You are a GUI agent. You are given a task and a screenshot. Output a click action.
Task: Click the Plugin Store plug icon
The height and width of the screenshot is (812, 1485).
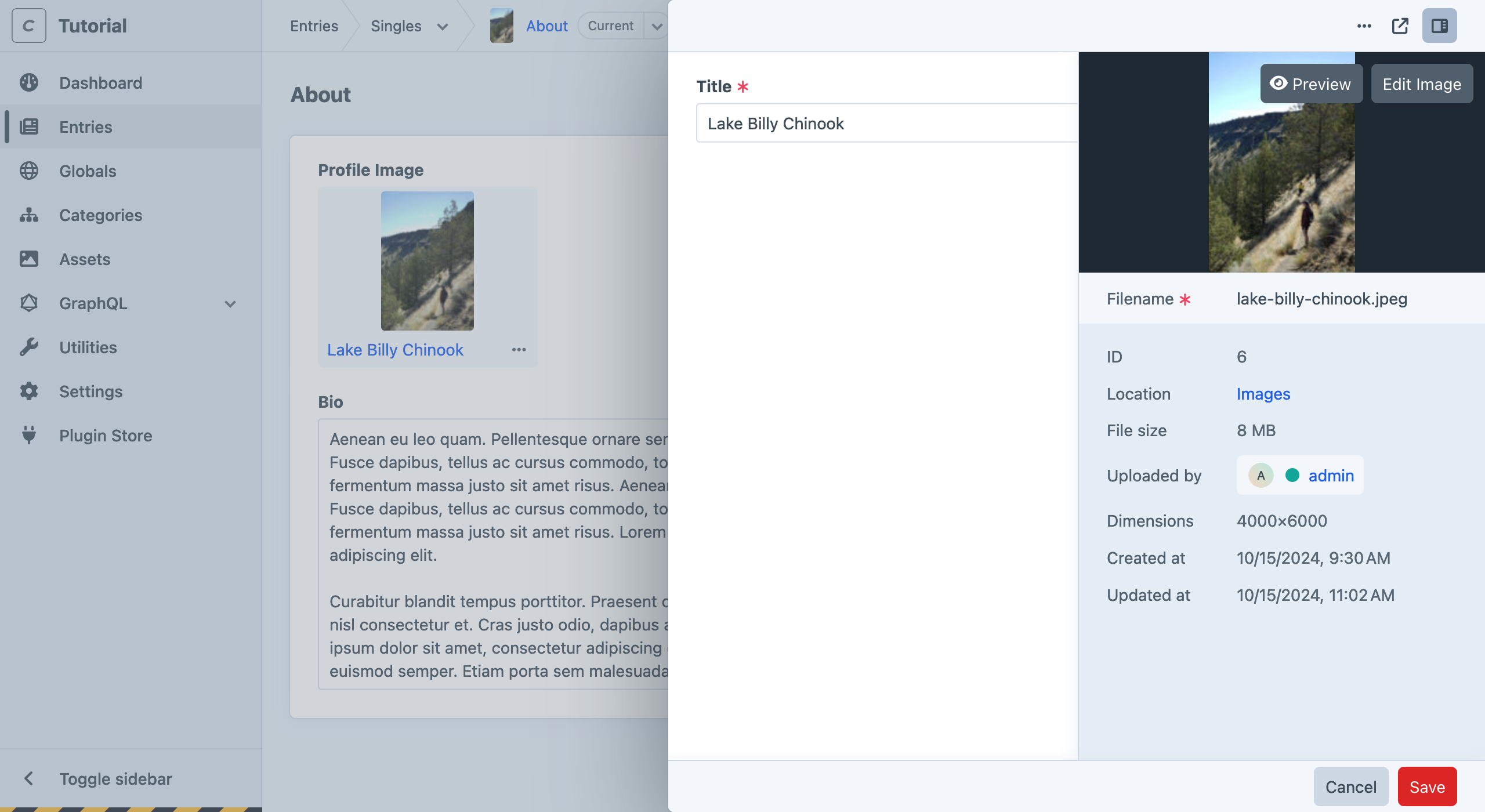click(30, 435)
